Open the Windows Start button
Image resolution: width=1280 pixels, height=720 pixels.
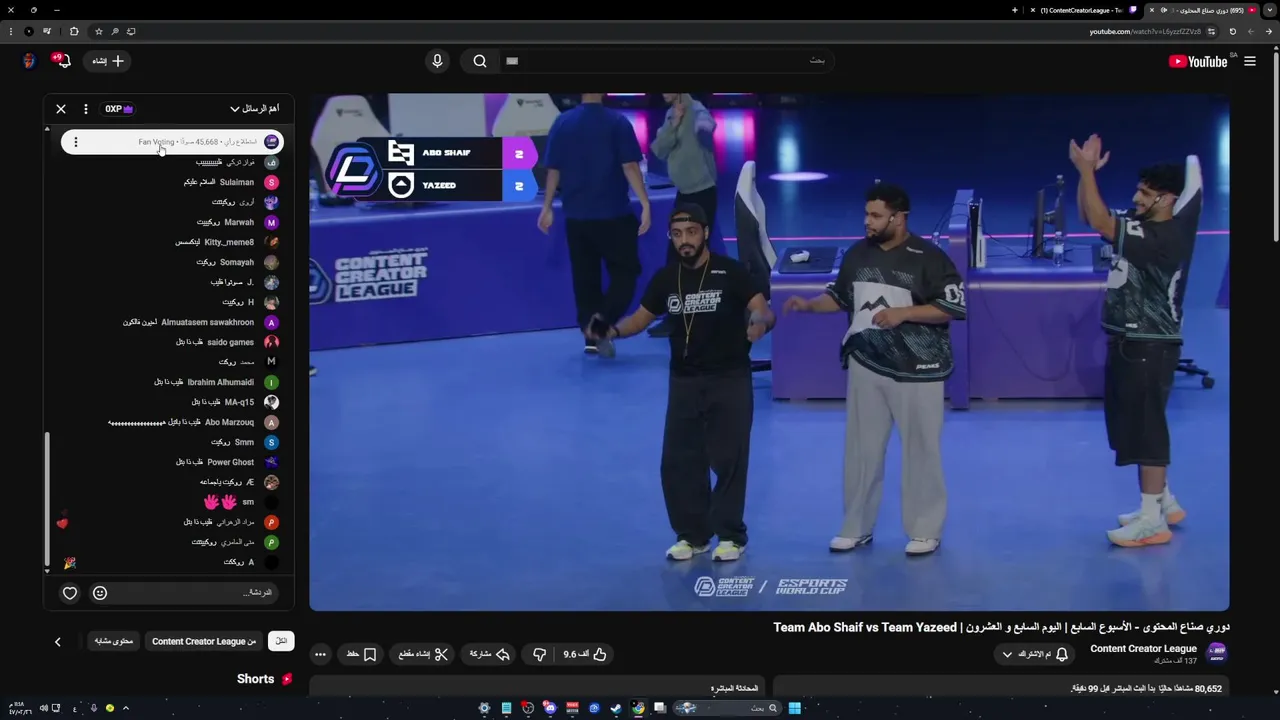tap(795, 708)
